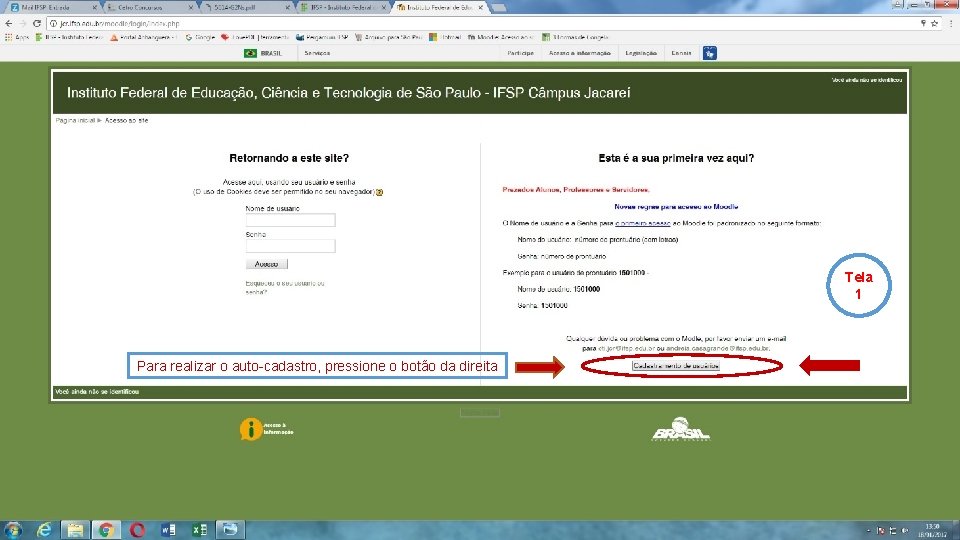Click the forgot username or password link
The image size is (960, 540).
click(285, 288)
